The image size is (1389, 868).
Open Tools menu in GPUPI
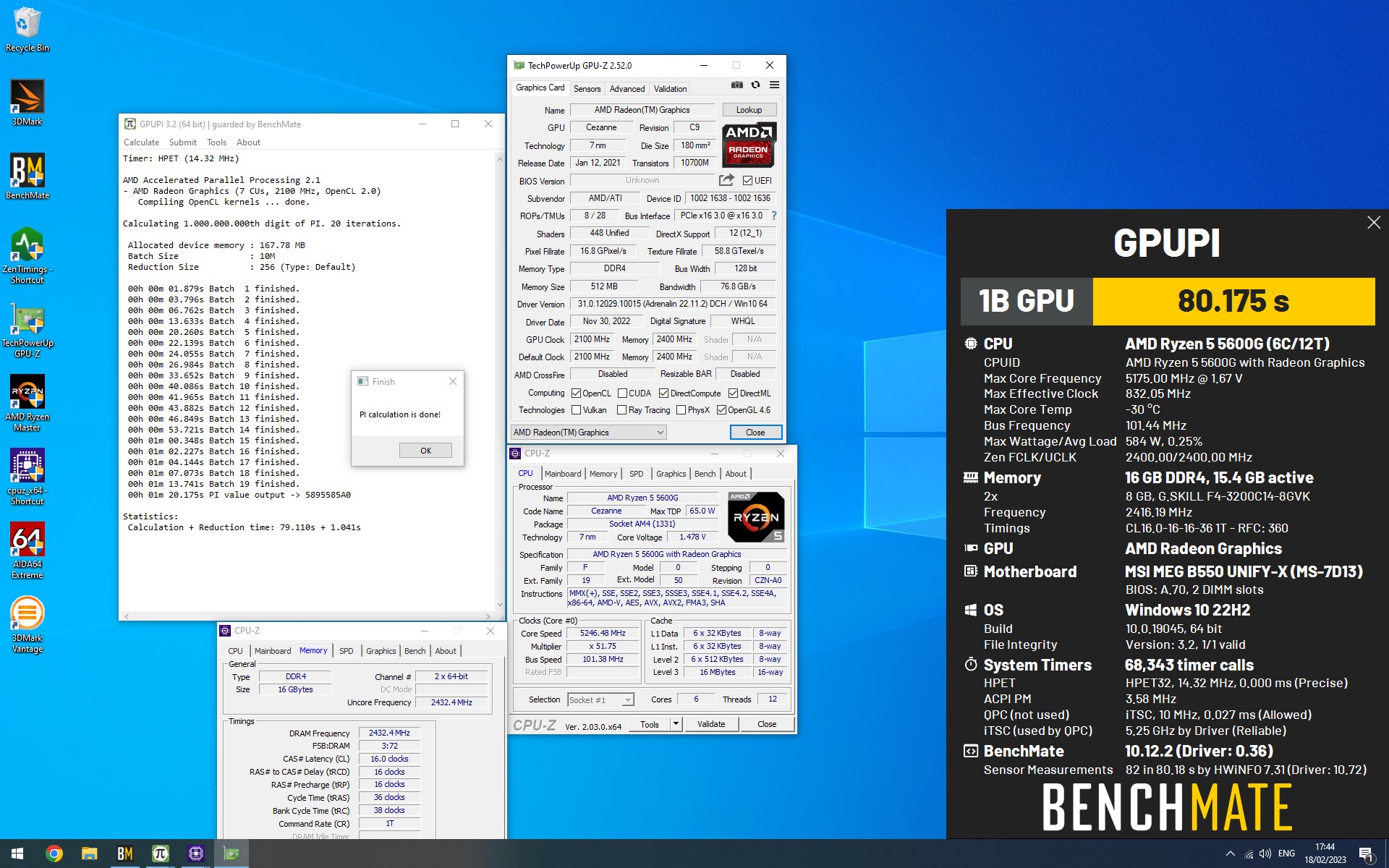pos(216,142)
